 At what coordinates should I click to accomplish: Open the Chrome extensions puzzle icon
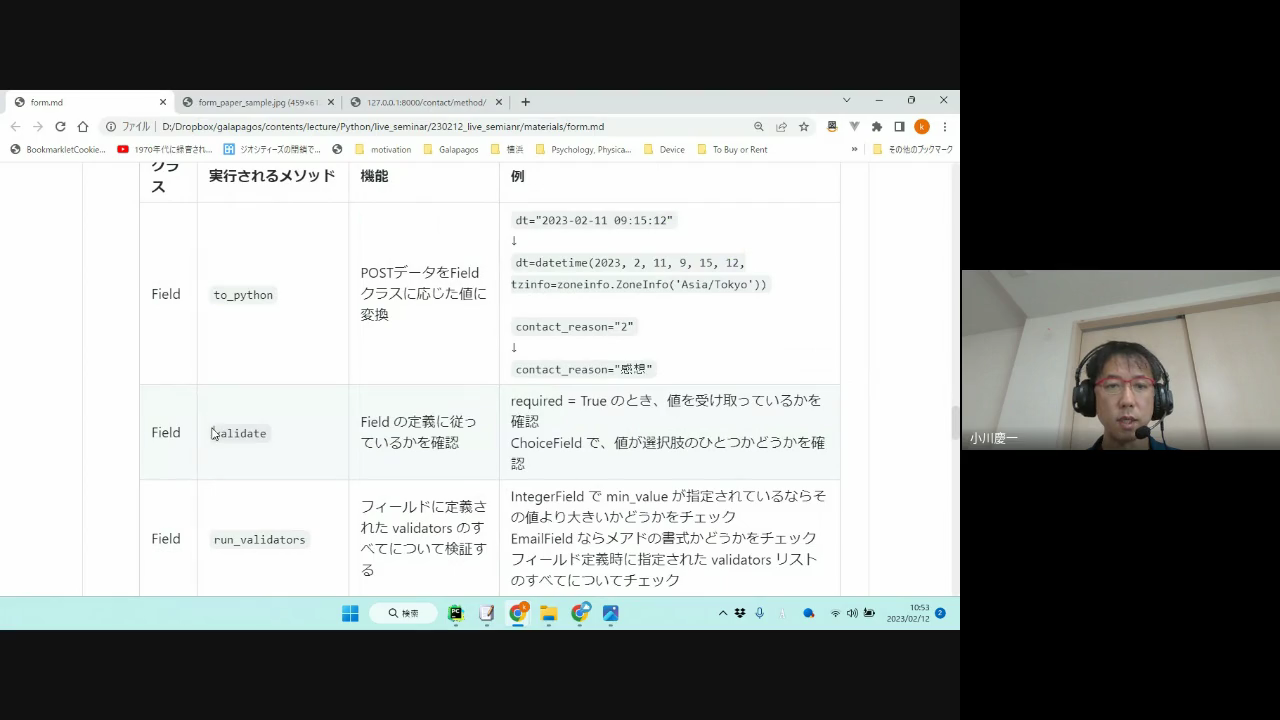point(877,127)
